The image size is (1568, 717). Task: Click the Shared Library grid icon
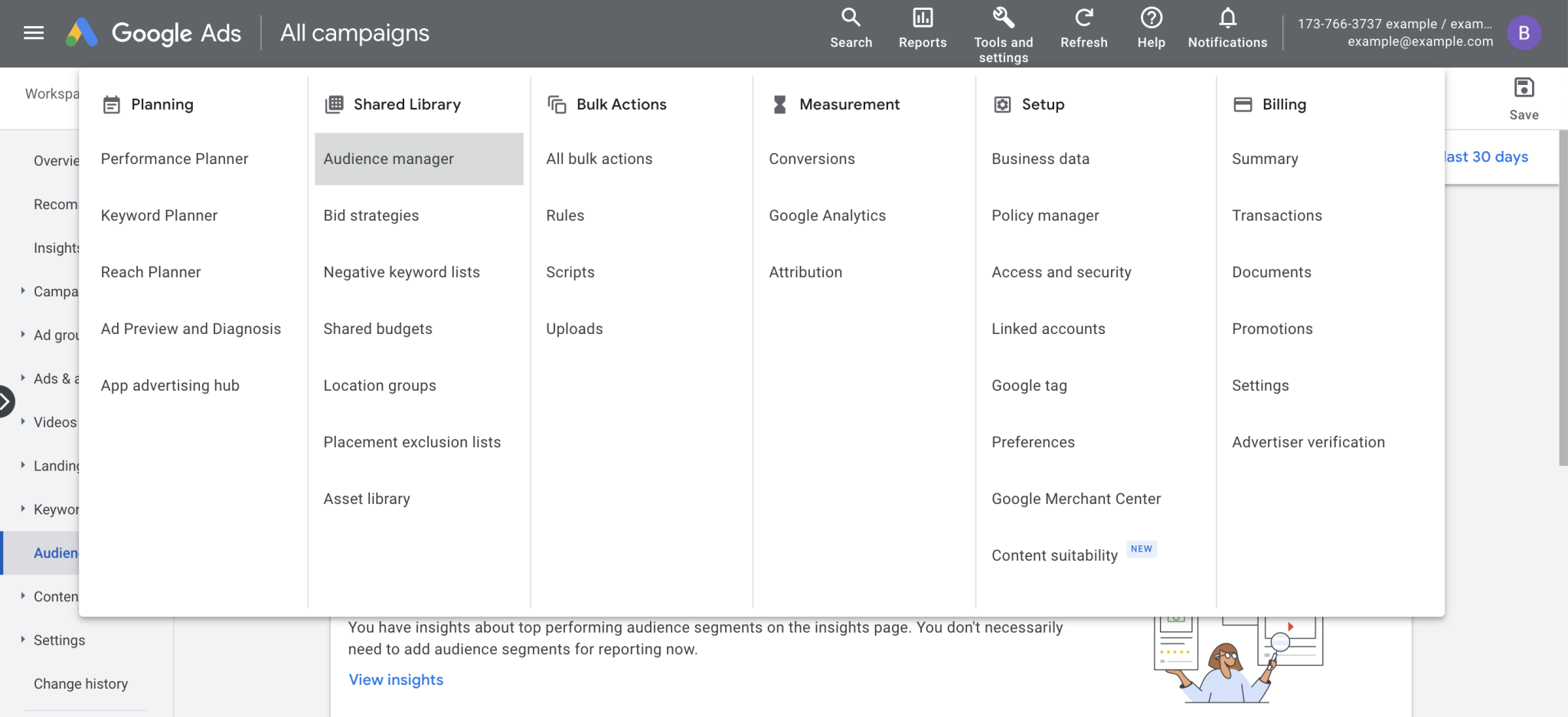tap(335, 104)
